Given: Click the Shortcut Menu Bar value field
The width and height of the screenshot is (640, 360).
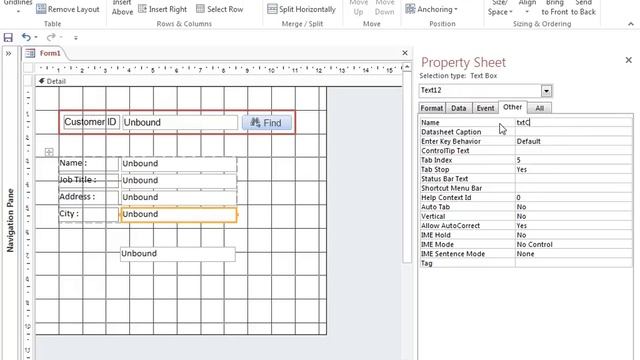Looking at the screenshot, I should click(x=573, y=188).
